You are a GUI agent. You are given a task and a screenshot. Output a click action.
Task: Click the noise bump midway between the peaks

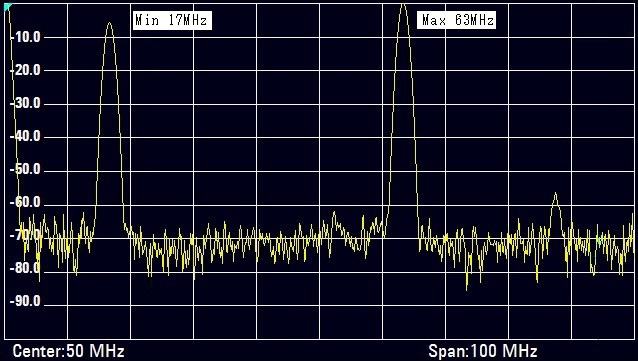[334, 214]
